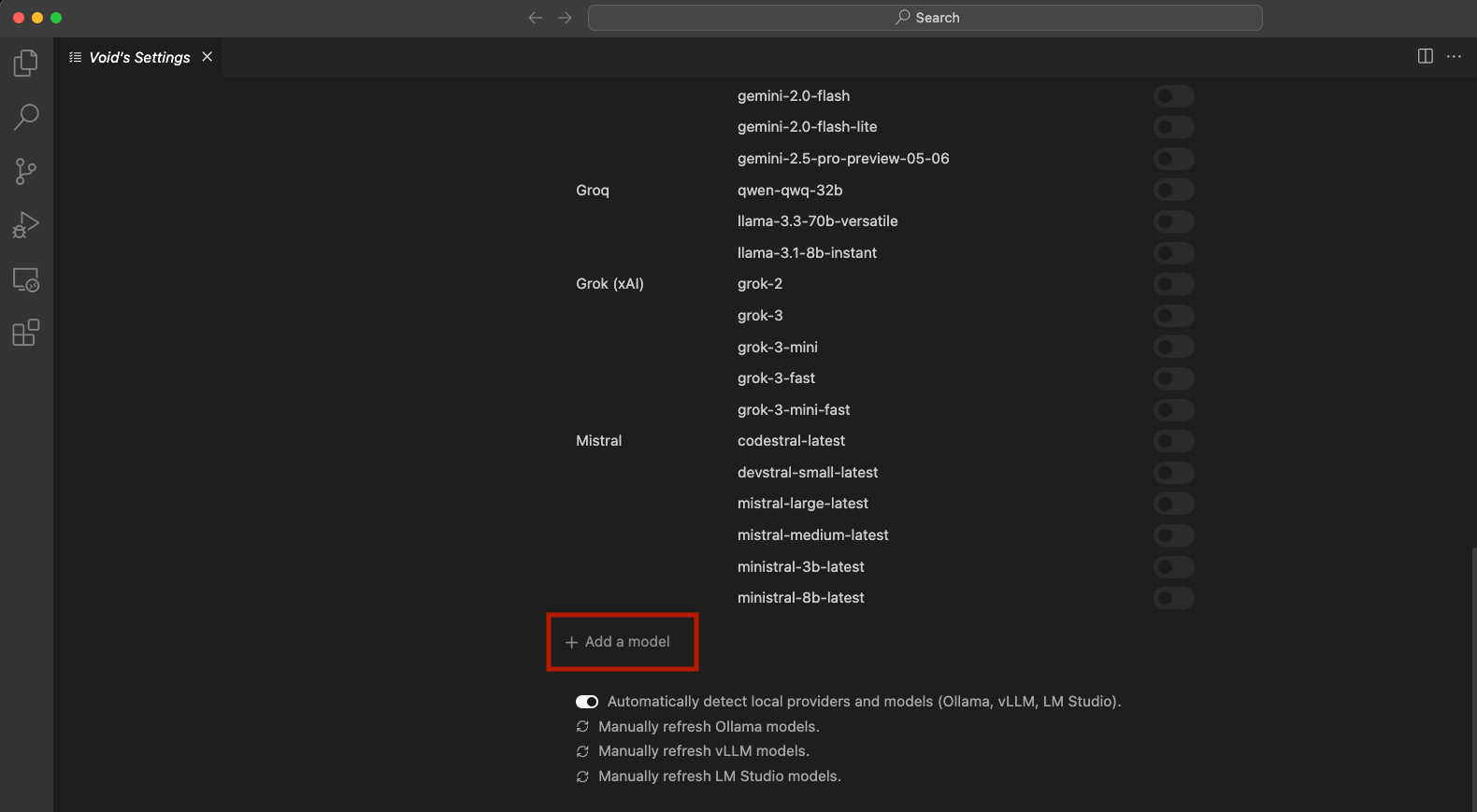Enable grok-3-mini-fast model
This screenshot has height=812, width=1477.
[1174, 410]
